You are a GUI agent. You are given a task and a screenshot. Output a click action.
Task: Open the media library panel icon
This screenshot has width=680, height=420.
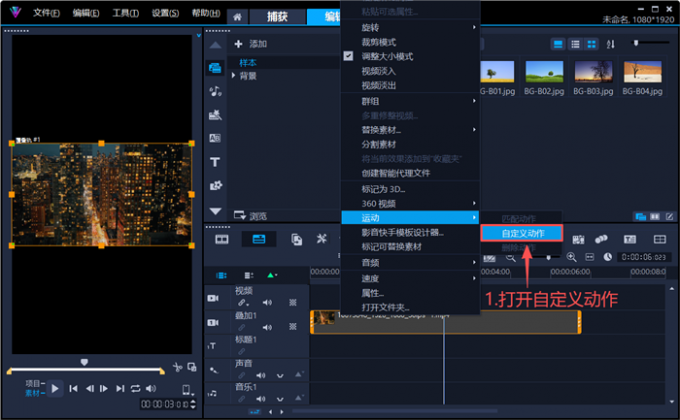(x=215, y=68)
